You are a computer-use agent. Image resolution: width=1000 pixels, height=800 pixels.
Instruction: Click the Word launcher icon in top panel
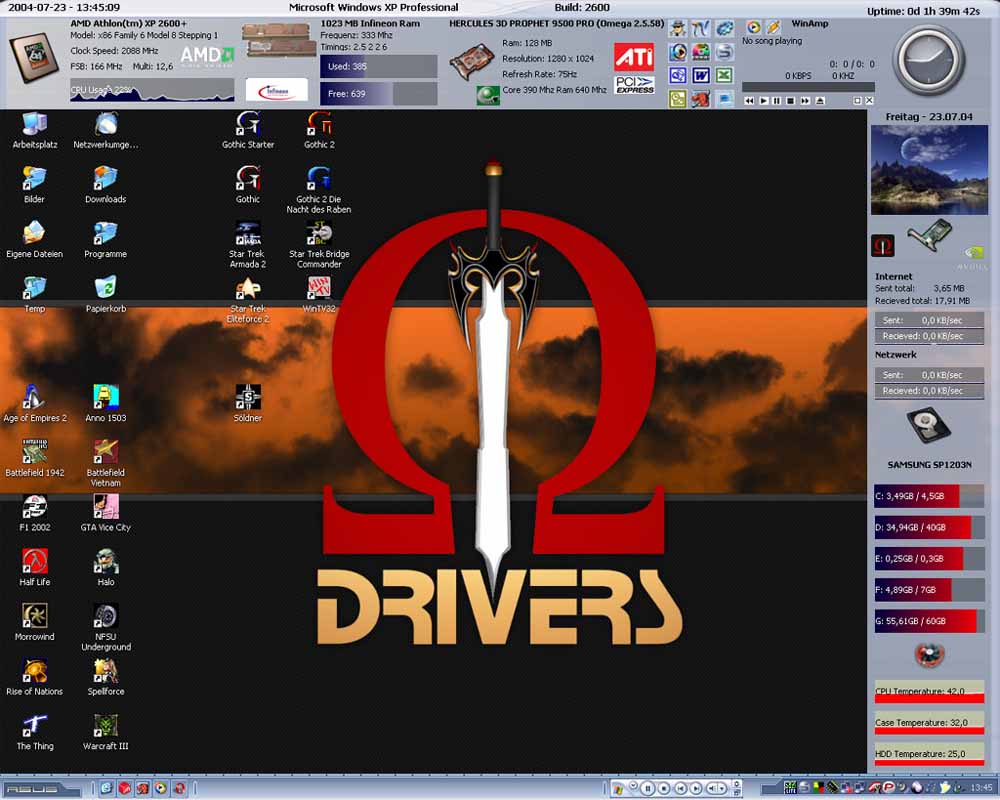click(x=701, y=75)
